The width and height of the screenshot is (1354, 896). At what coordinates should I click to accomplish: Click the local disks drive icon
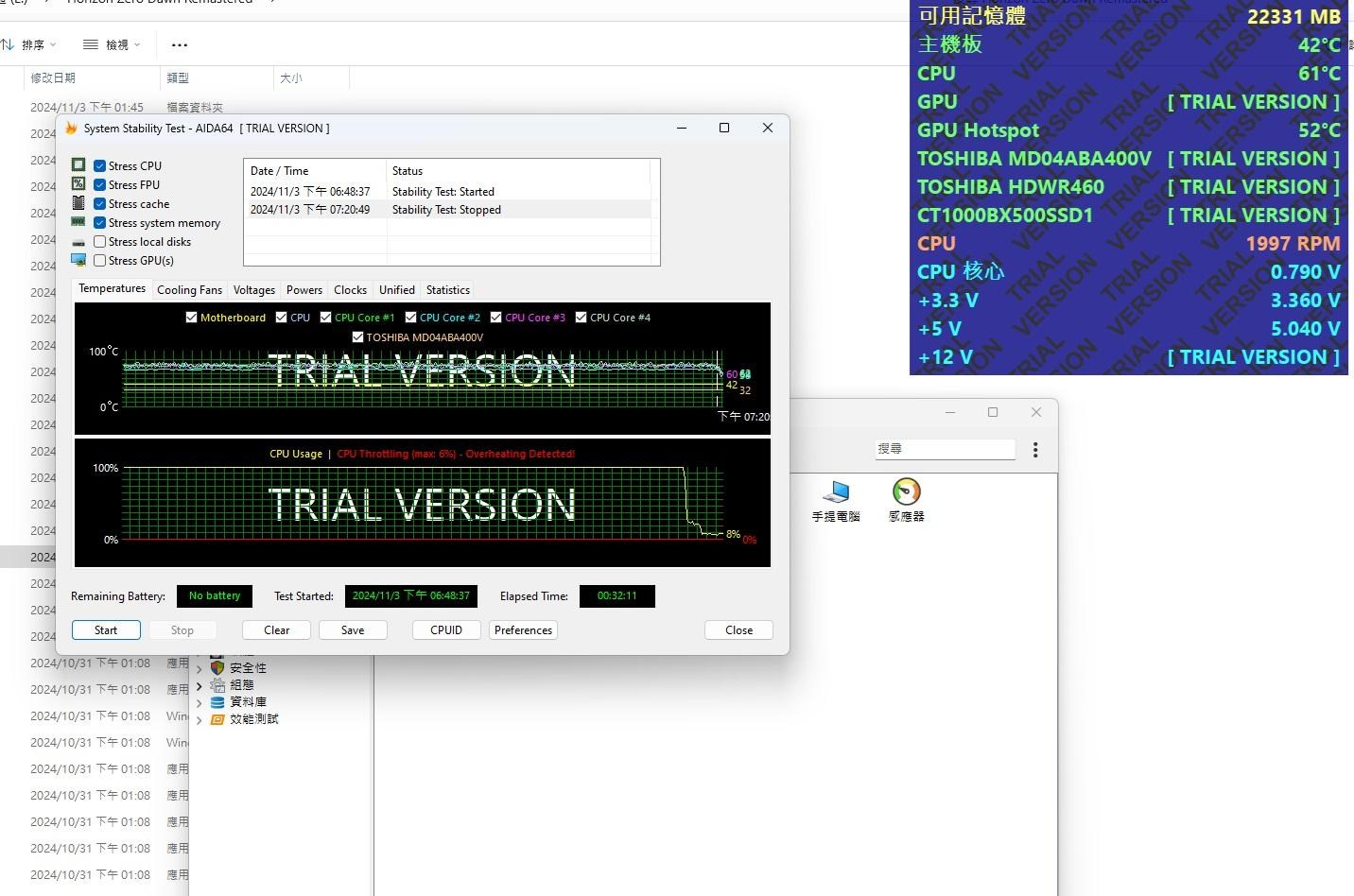click(78, 242)
